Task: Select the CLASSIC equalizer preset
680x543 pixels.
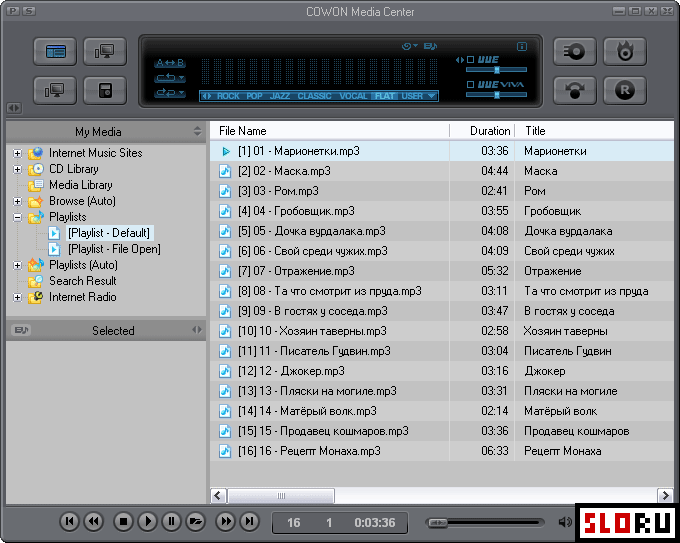Action: coord(314,96)
